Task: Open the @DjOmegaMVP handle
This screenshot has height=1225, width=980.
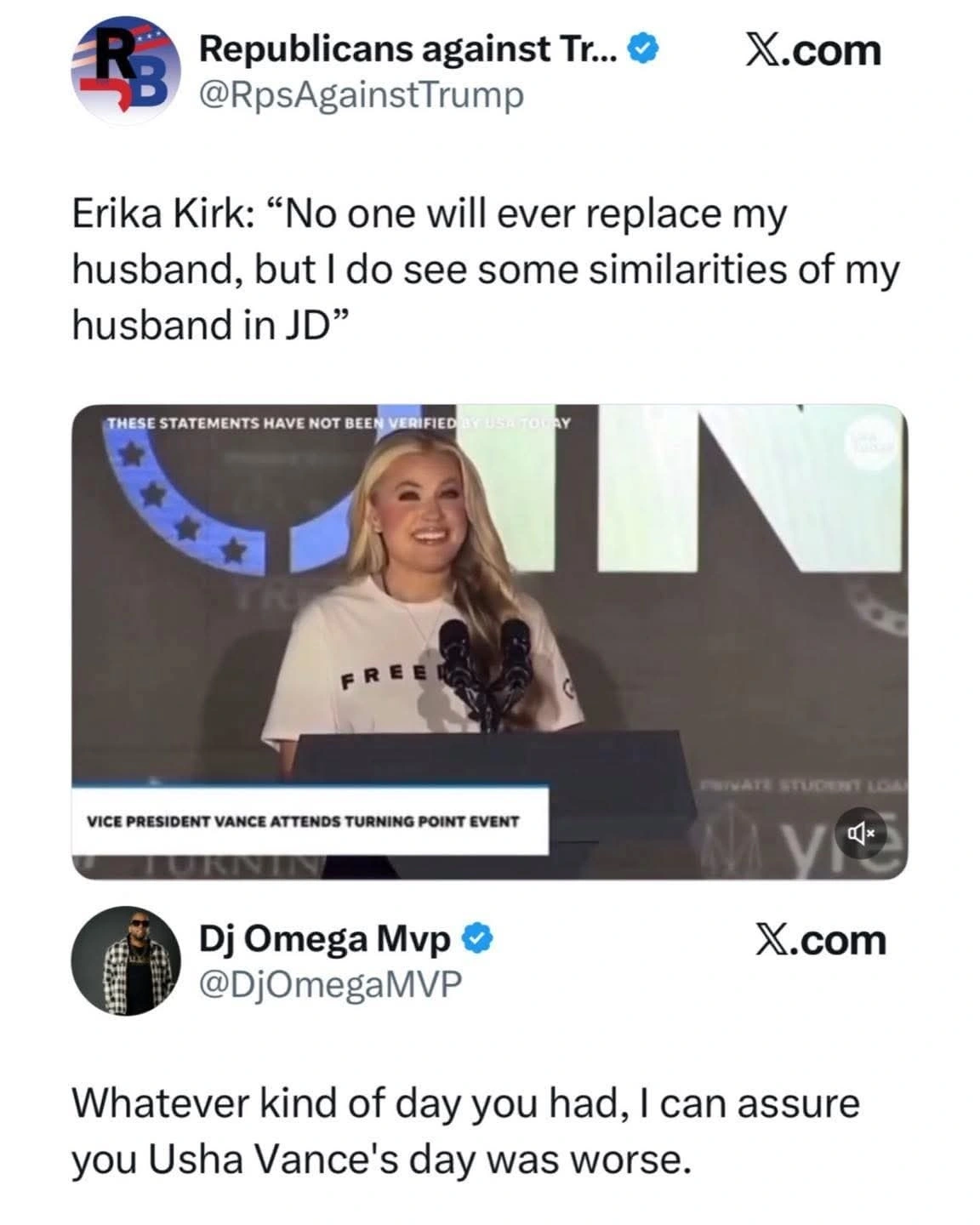Action: point(330,984)
